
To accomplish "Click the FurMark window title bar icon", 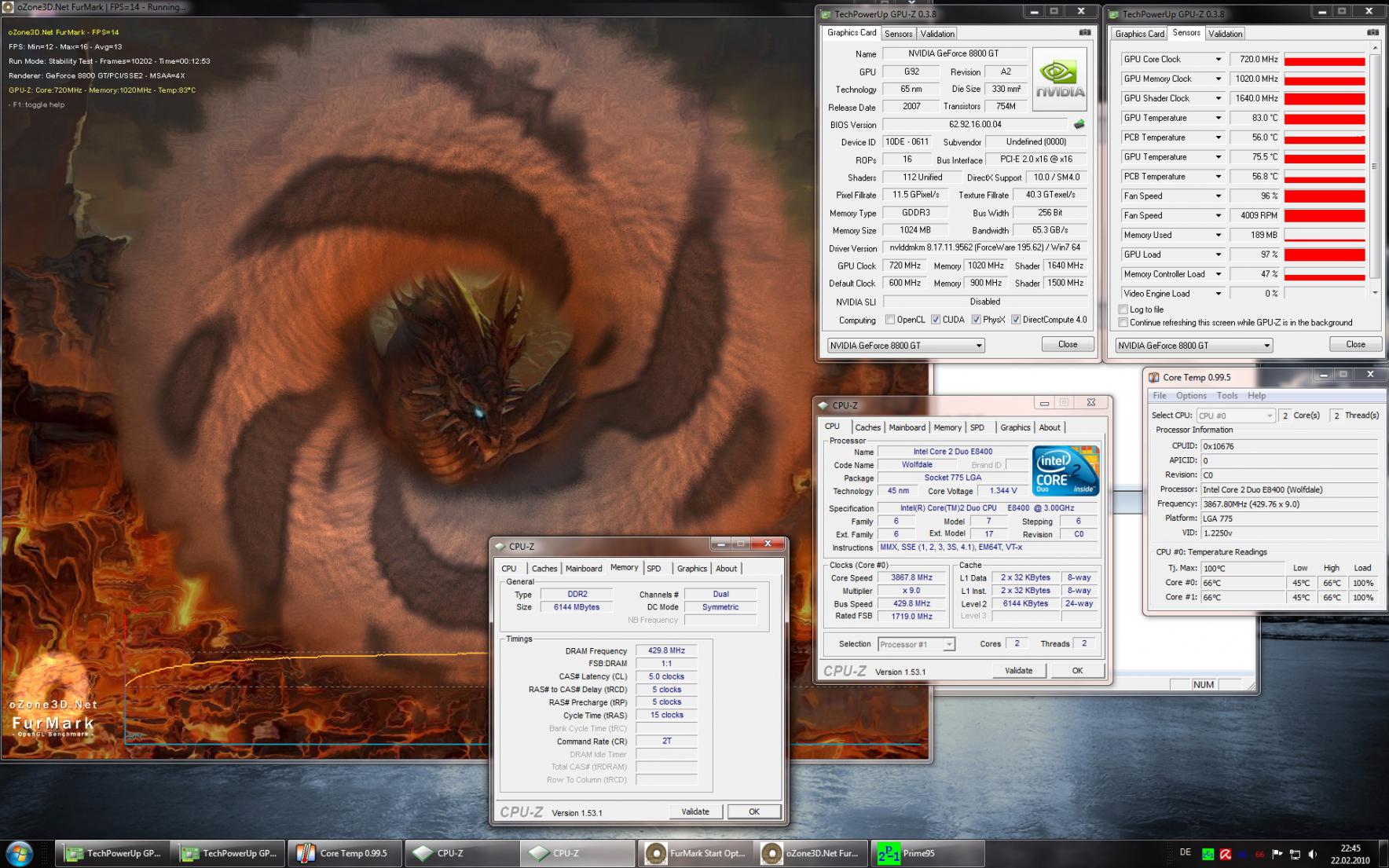I will click(8, 7).
